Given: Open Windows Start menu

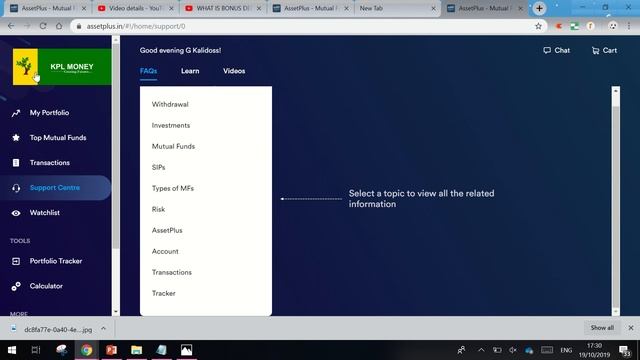Looking at the screenshot, I should pyautogui.click(x=12, y=350).
